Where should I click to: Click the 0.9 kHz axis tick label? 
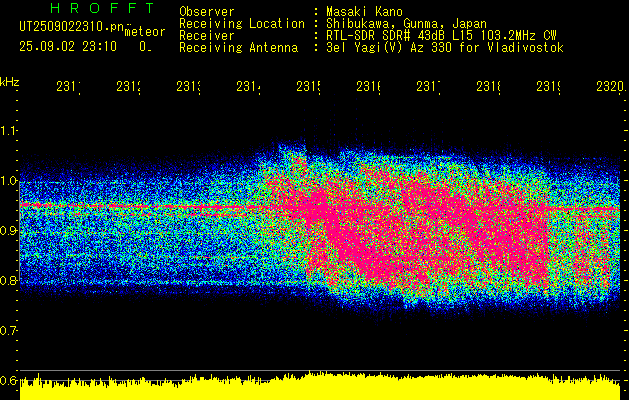coord(9,231)
